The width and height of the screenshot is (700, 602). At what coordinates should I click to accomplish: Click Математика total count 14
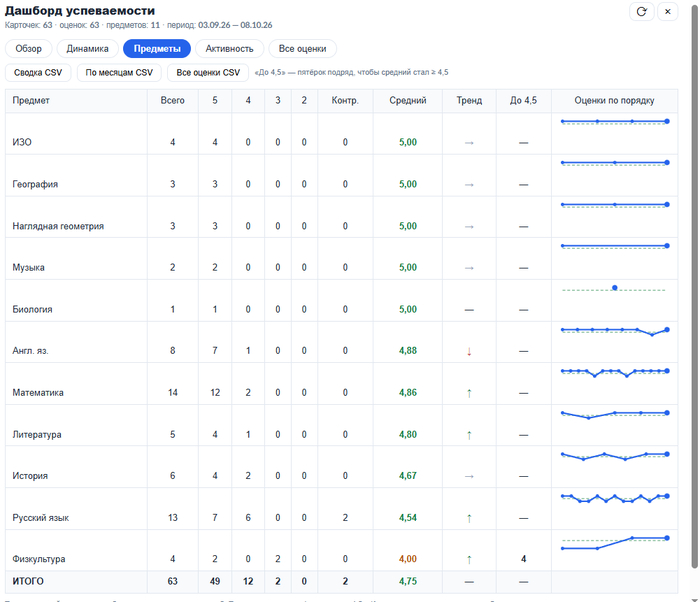[172, 393]
